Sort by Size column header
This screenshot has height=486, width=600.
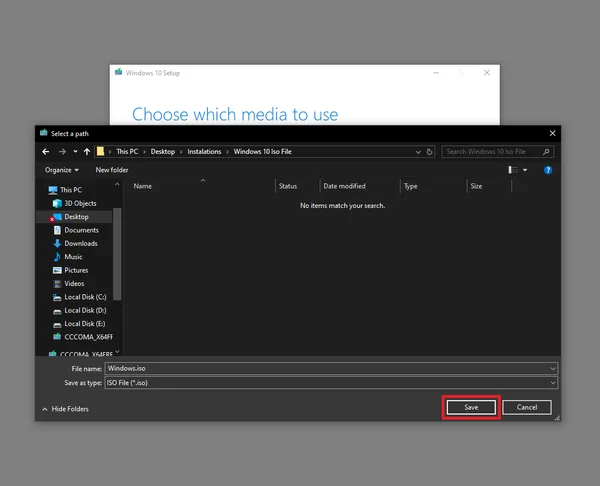point(476,186)
